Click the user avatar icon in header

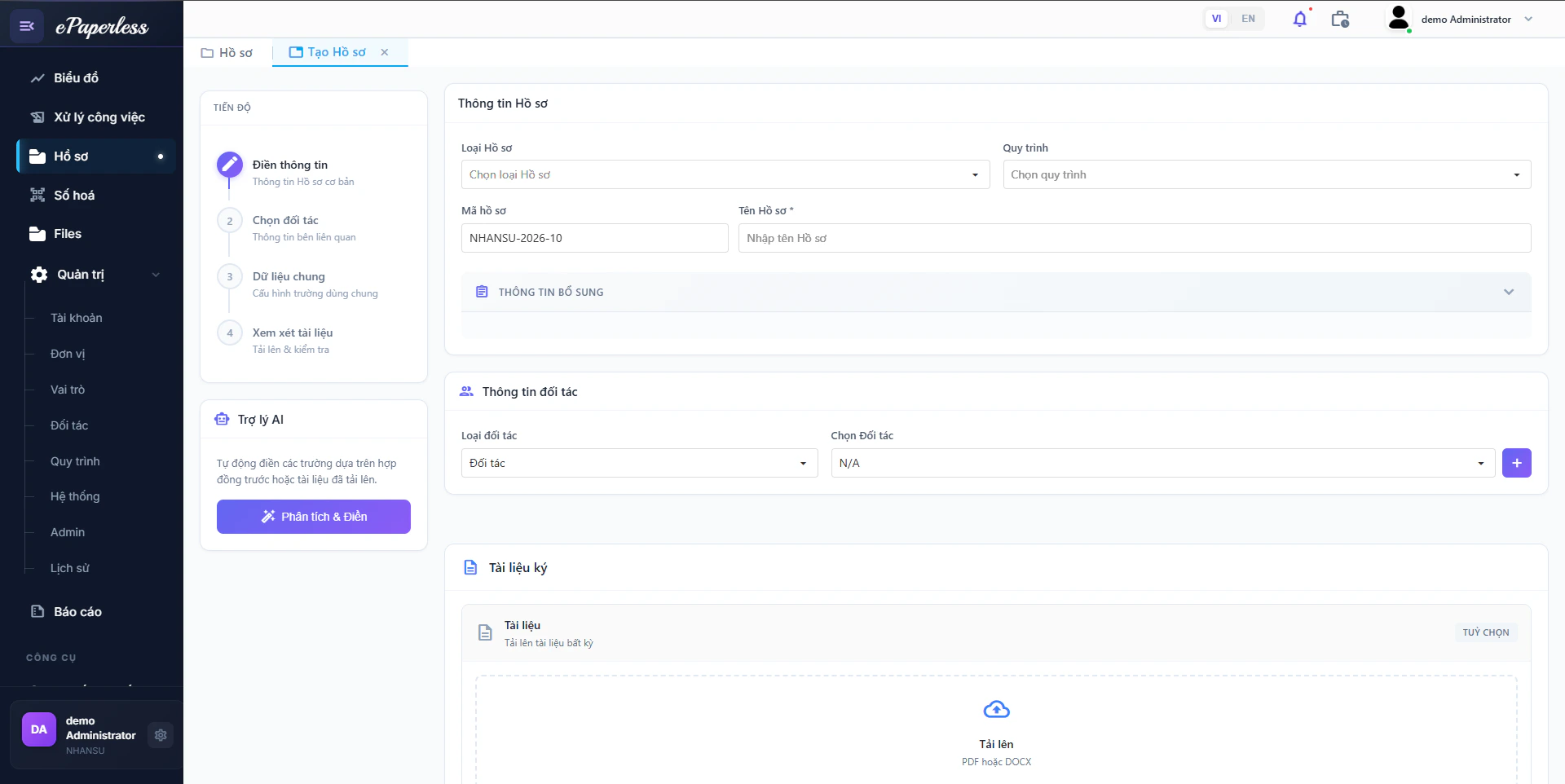tap(1399, 19)
